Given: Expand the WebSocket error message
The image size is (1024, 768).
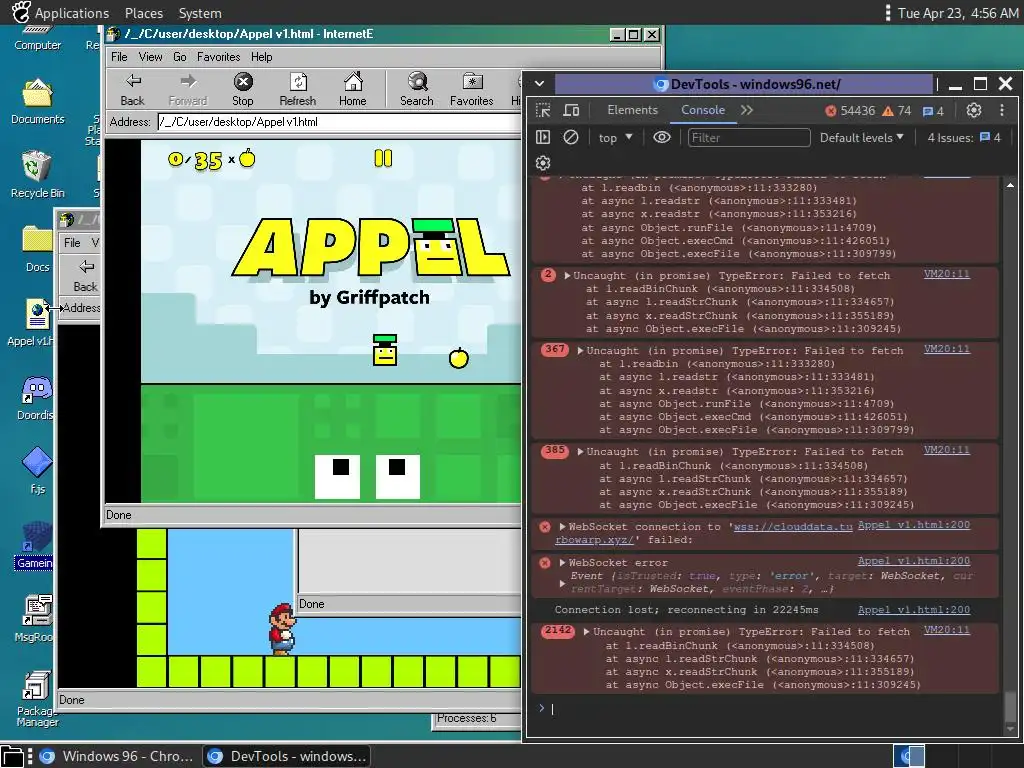Looking at the screenshot, I should 562,562.
